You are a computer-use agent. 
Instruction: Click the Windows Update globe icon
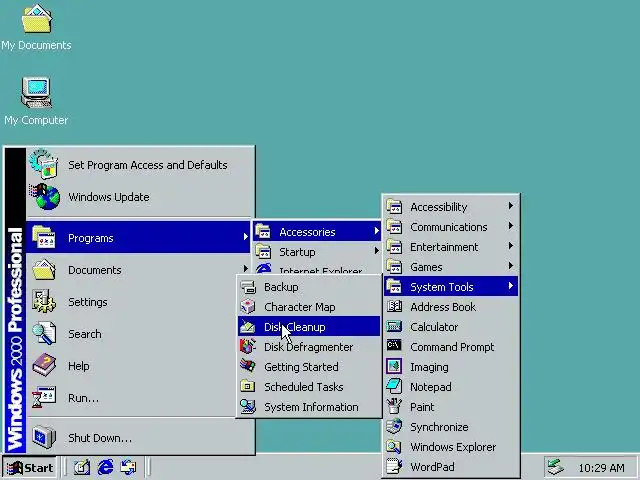(x=44, y=197)
